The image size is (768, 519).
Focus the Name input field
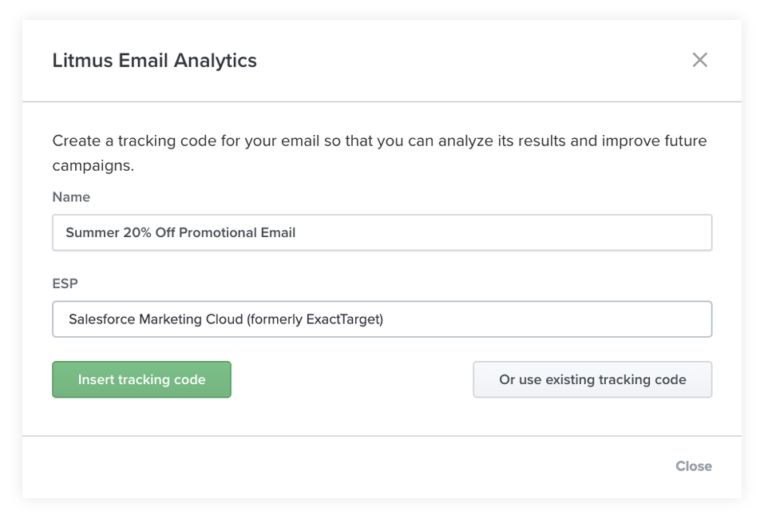(382, 233)
